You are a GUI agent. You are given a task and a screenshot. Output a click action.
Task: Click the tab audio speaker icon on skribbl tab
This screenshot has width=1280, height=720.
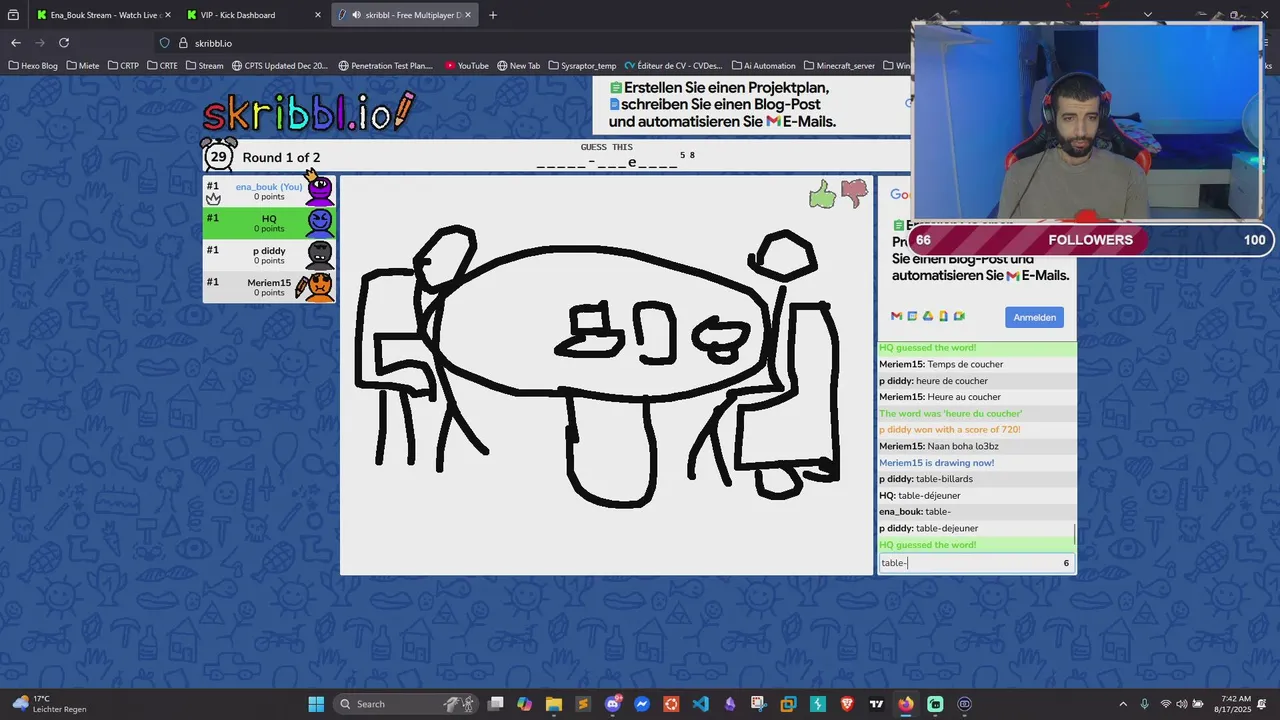[x=357, y=15]
